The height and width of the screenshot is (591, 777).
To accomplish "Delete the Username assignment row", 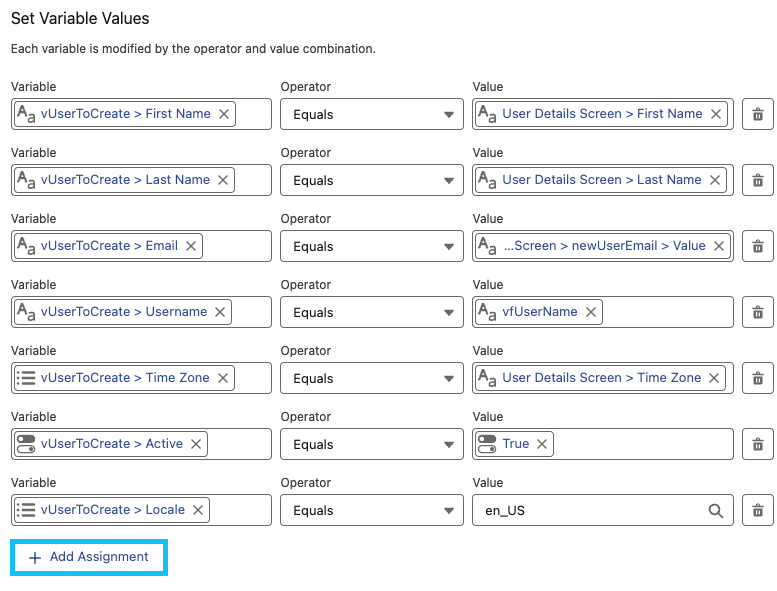I will click(x=757, y=312).
